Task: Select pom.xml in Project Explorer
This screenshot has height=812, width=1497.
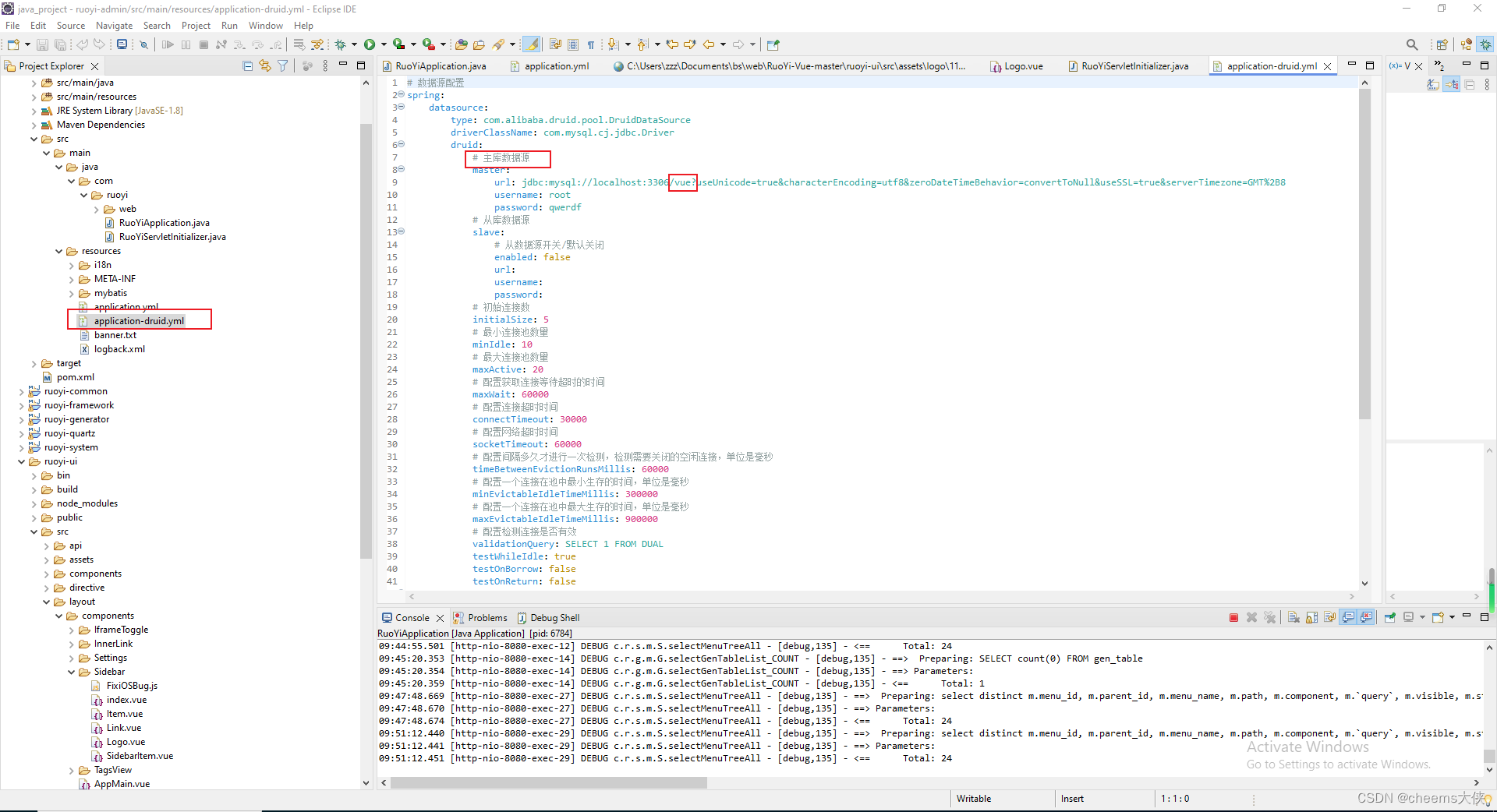Action: pos(75,377)
